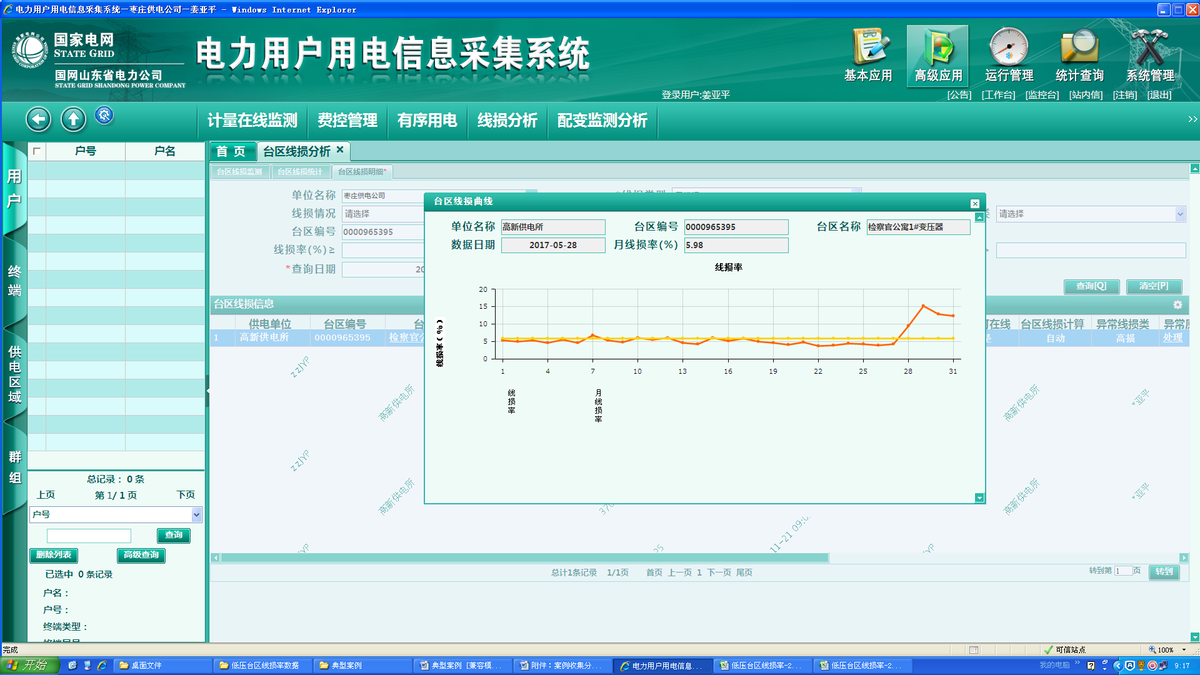Viewport: 1200px width, 675px height.
Task: Click the back arrow navigation icon
Action: (x=38, y=120)
